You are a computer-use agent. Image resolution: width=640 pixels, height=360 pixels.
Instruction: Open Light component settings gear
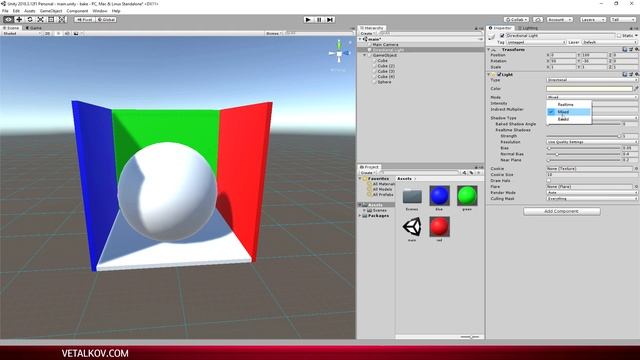(636, 74)
